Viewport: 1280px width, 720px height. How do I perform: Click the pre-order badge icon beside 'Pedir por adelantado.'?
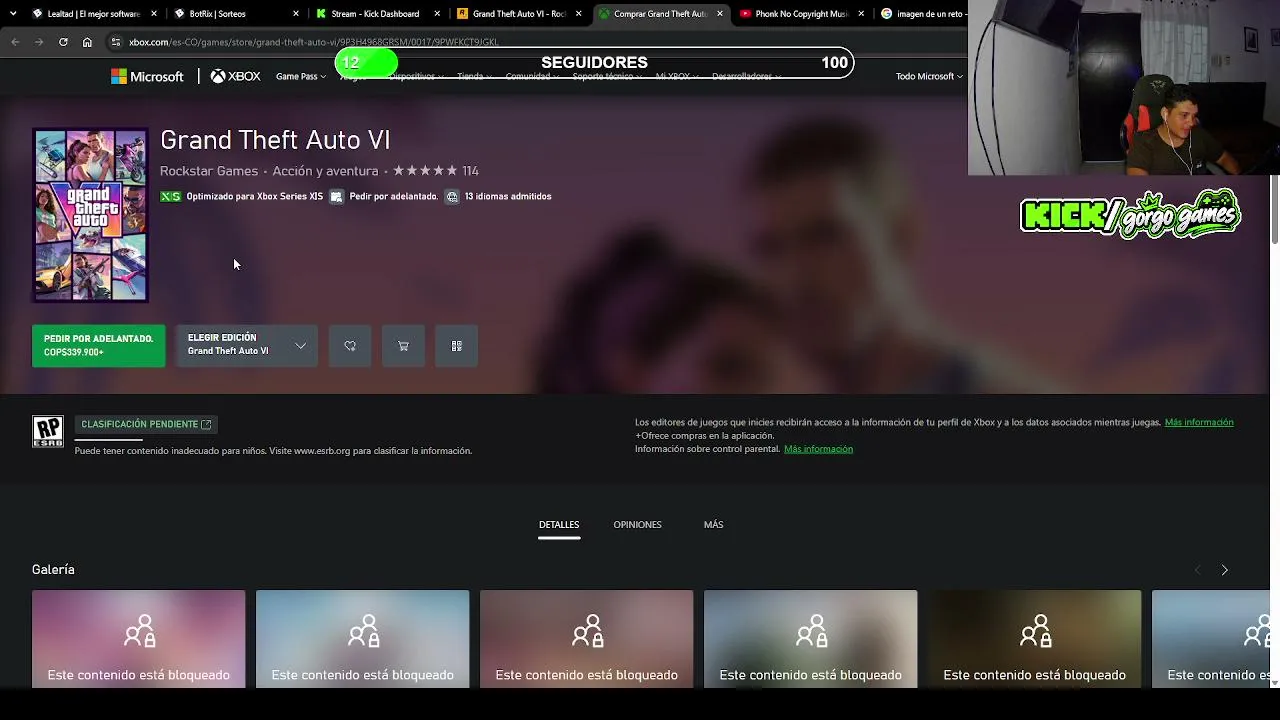337,197
